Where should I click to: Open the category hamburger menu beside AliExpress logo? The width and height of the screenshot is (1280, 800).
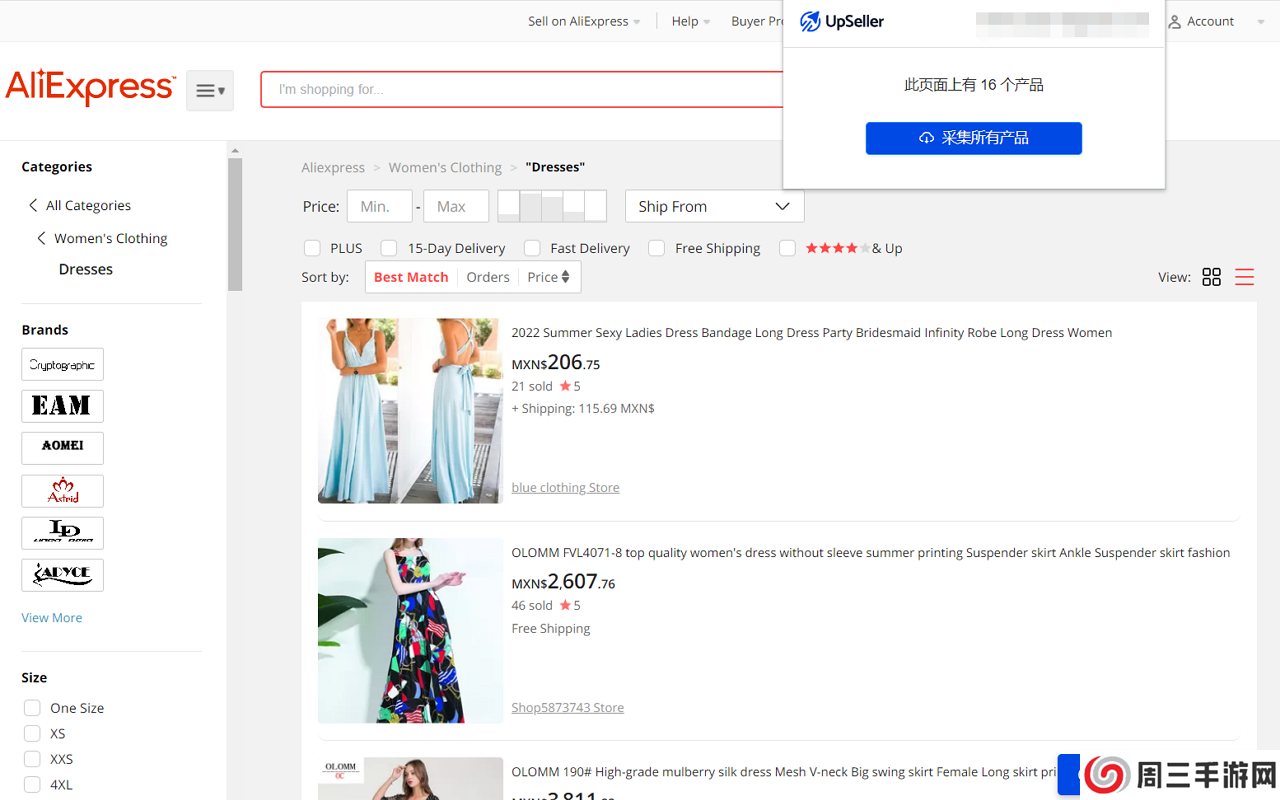click(209, 89)
